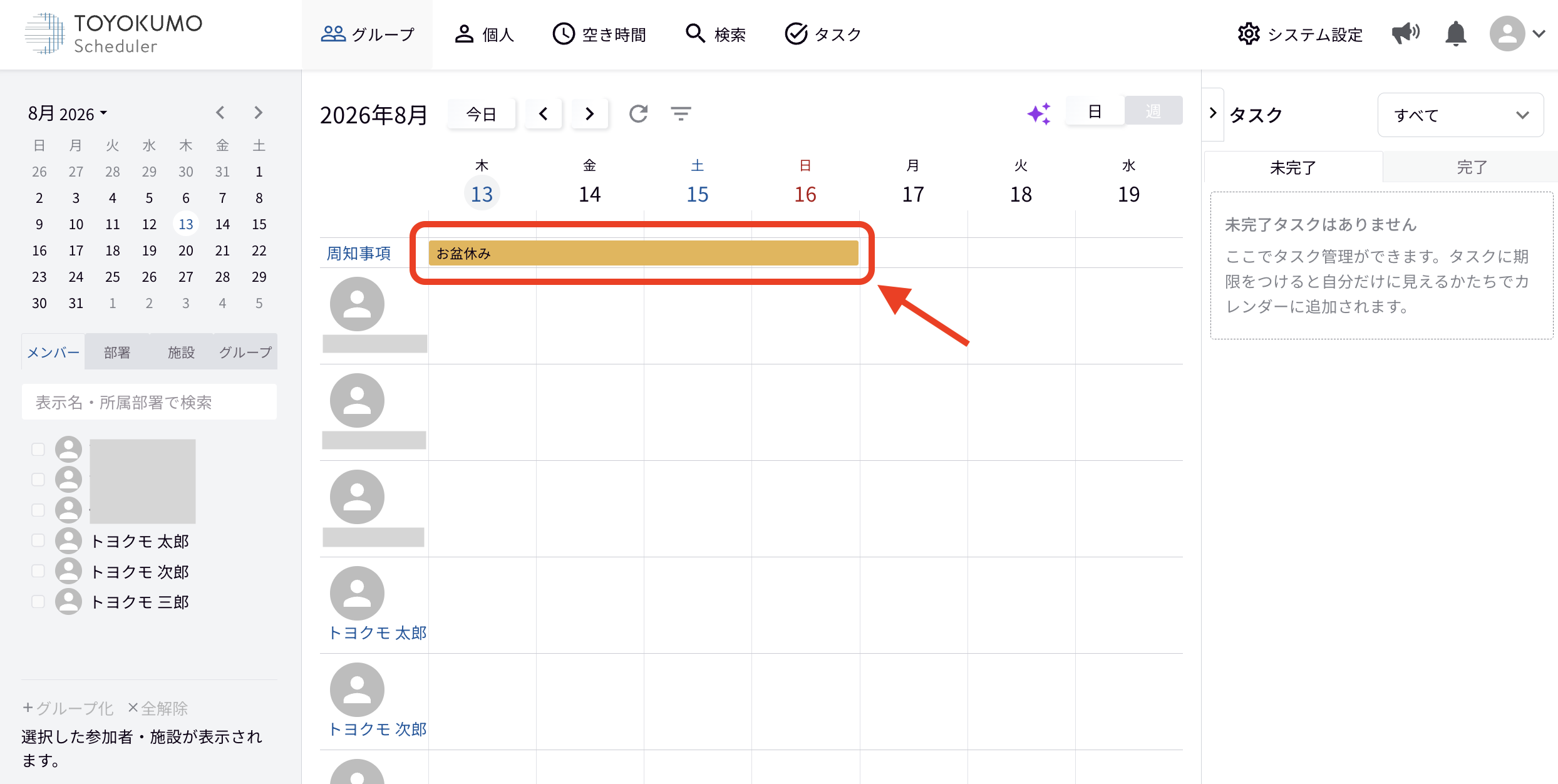The width and height of the screenshot is (1558, 784).
Task: Click the 今日 button
Action: [x=482, y=113]
